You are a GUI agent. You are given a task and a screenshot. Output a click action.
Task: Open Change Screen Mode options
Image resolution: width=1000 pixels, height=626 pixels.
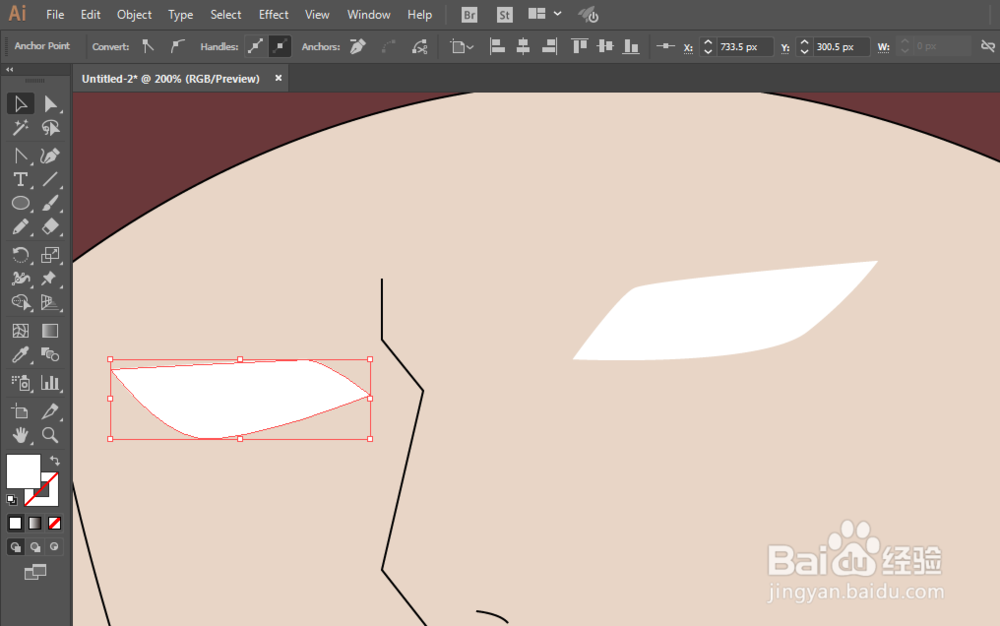tap(35, 572)
